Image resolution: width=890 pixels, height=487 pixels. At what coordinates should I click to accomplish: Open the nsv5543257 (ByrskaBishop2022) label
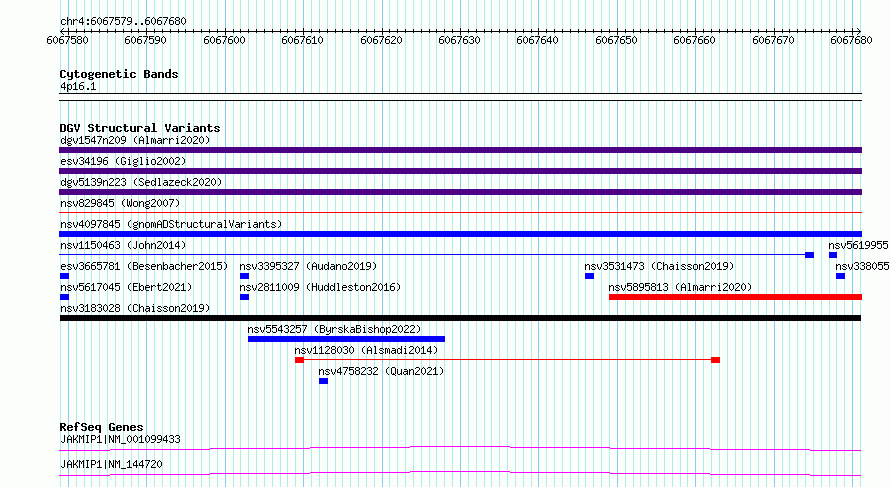pos(334,329)
